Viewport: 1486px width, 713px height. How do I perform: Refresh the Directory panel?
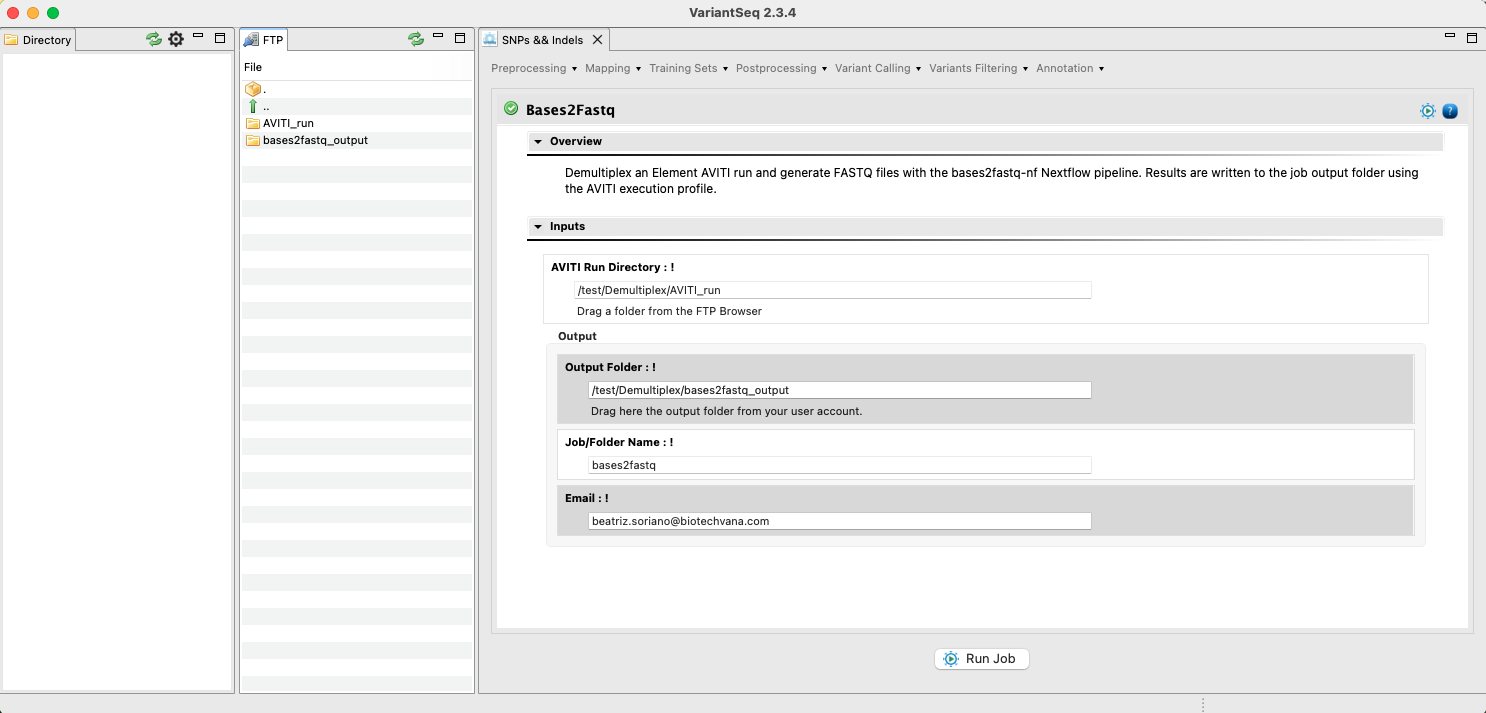(x=153, y=39)
